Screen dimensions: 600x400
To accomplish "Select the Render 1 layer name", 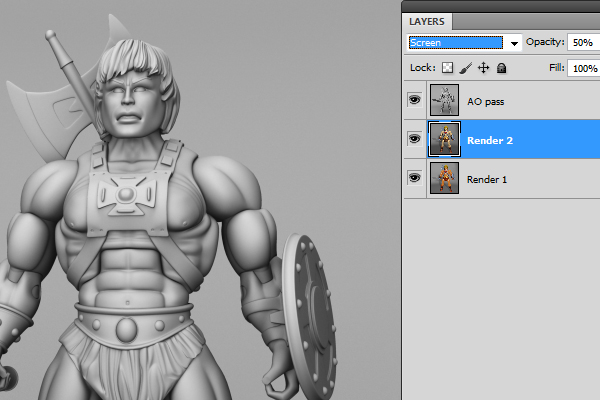I will [x=488, y=179].
